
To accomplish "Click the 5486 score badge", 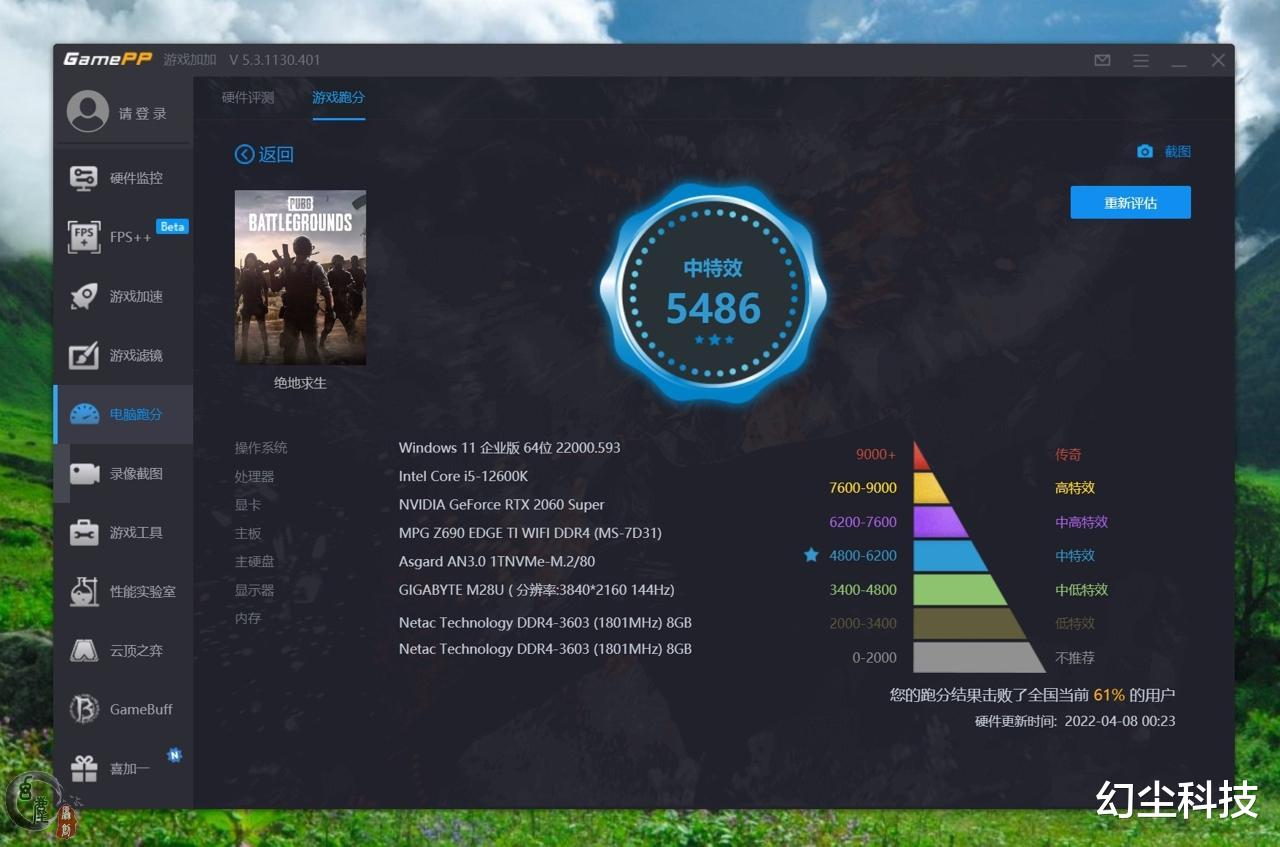I will click(x=713, y=294).
